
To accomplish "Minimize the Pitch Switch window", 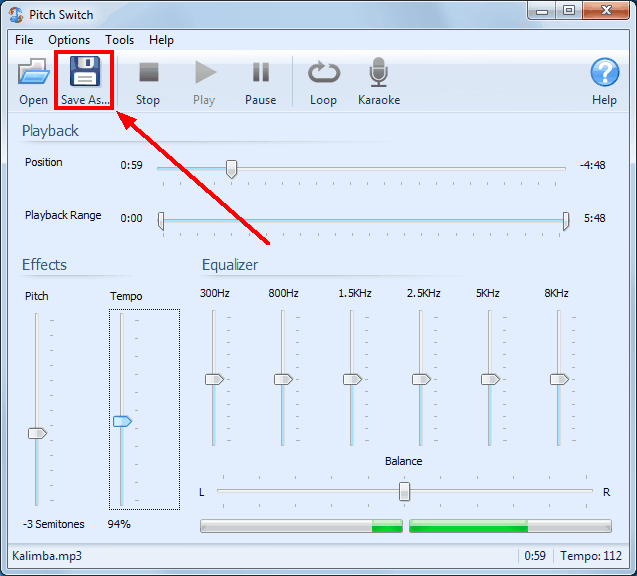I will point(542,11).
